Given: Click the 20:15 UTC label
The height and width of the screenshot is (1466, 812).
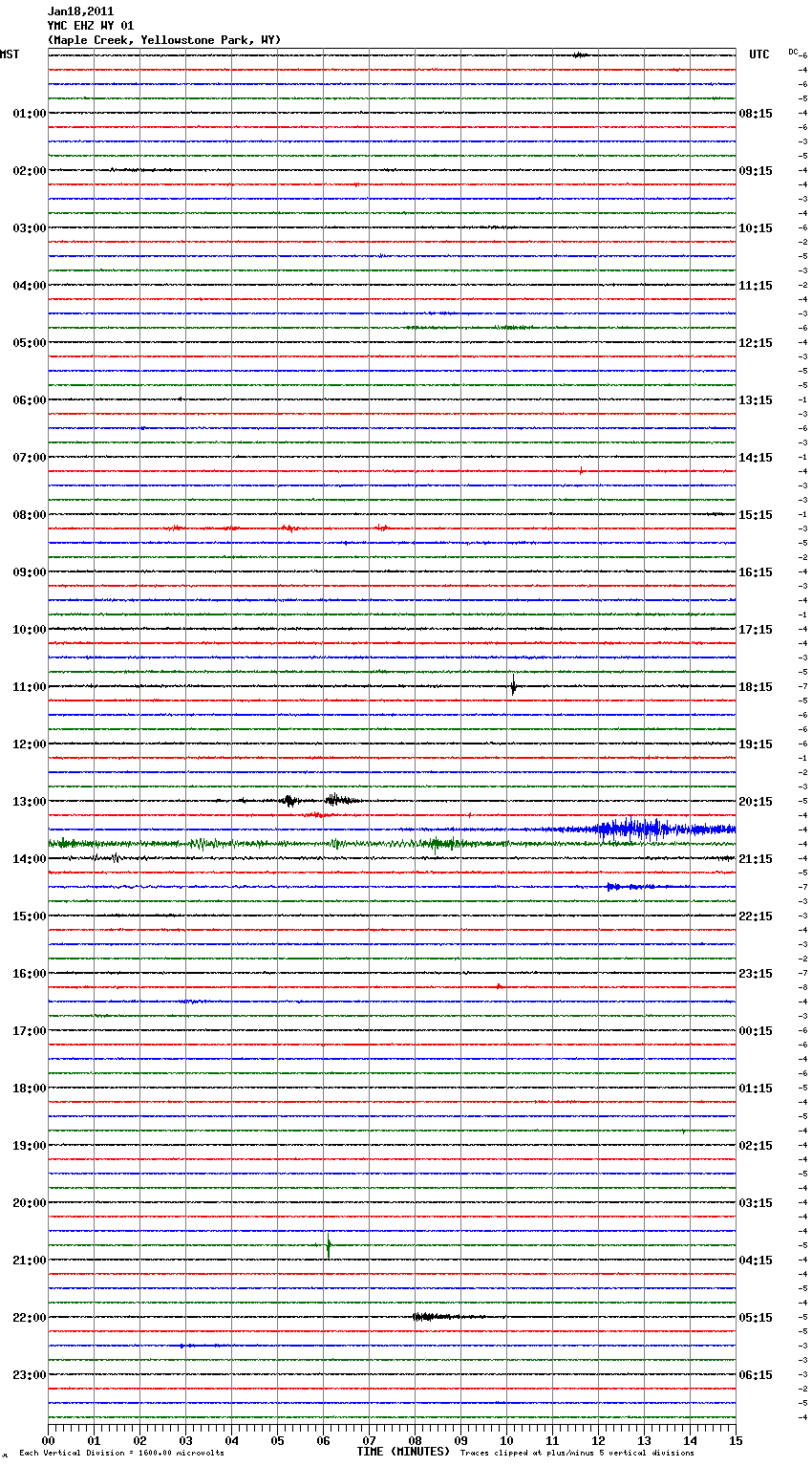Looking at the screenshot, I should [756, 802].
